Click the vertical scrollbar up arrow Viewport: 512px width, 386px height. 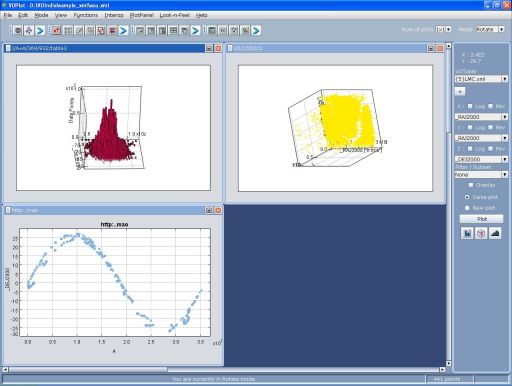click(x=449, y=46)
